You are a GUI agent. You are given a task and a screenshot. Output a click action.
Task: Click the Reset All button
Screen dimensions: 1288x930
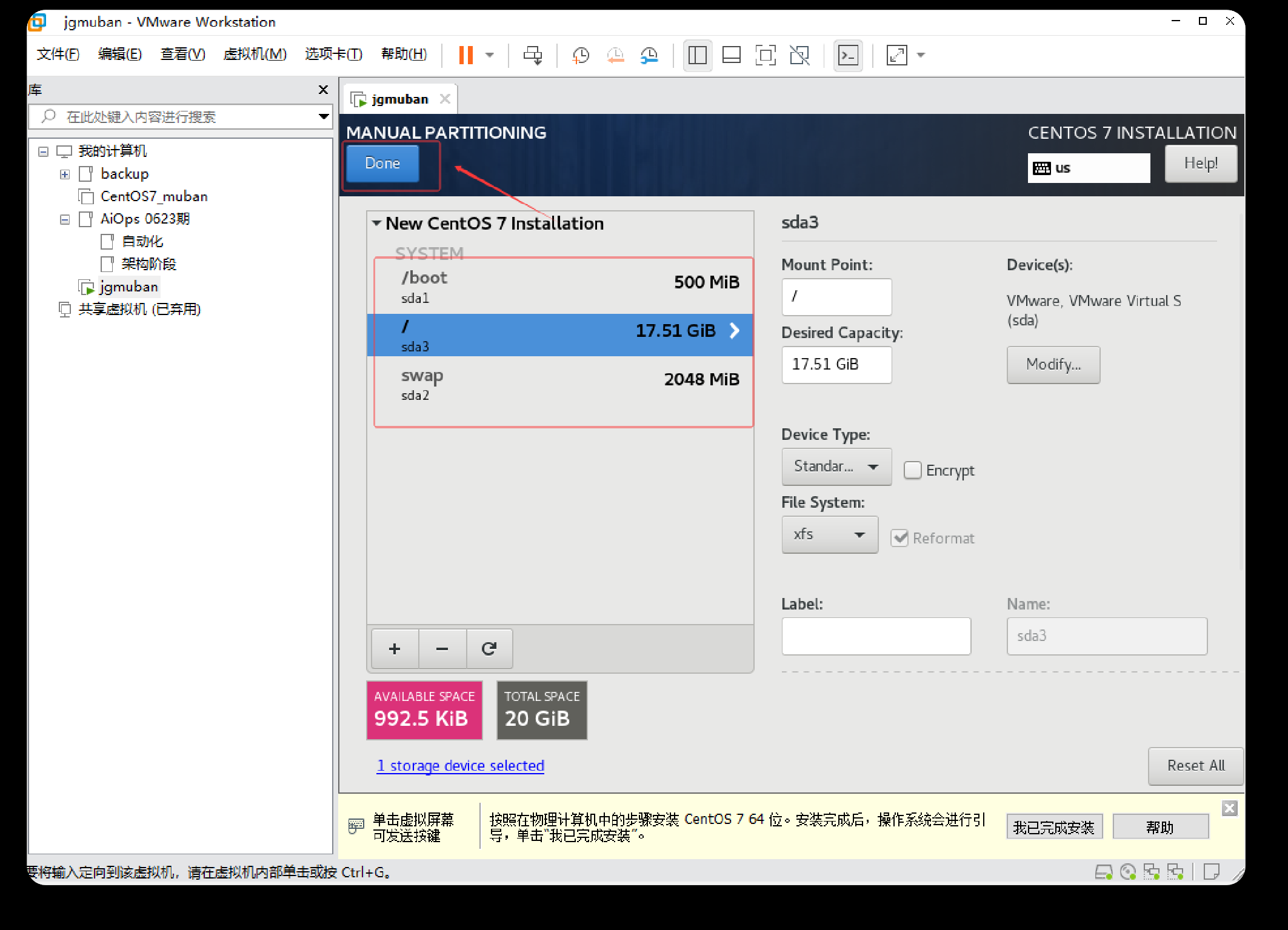(x=1196, y=766)
